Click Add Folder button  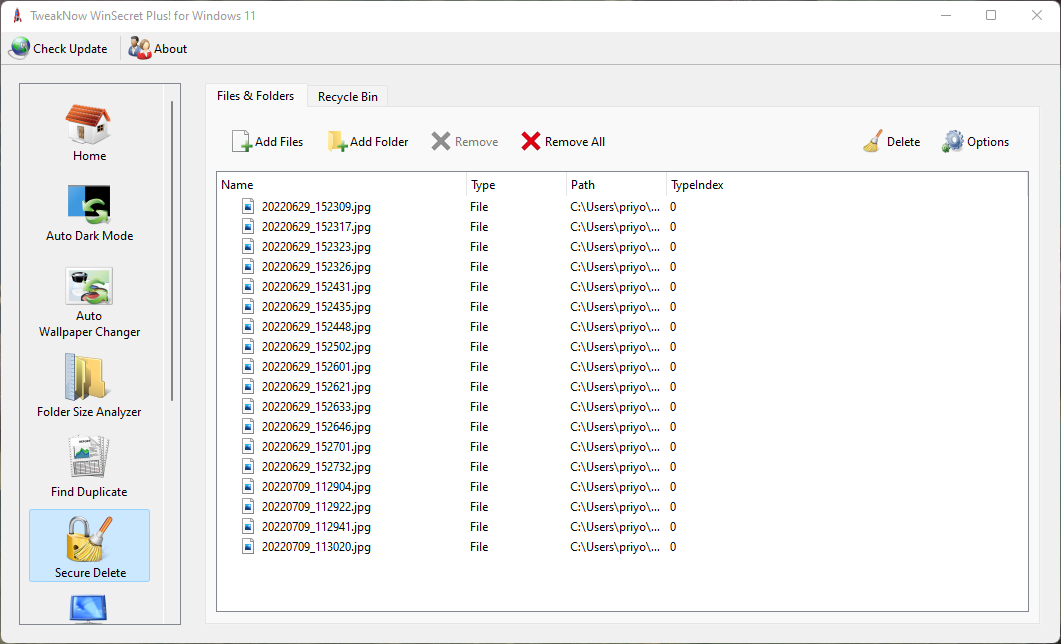(368, 141)
